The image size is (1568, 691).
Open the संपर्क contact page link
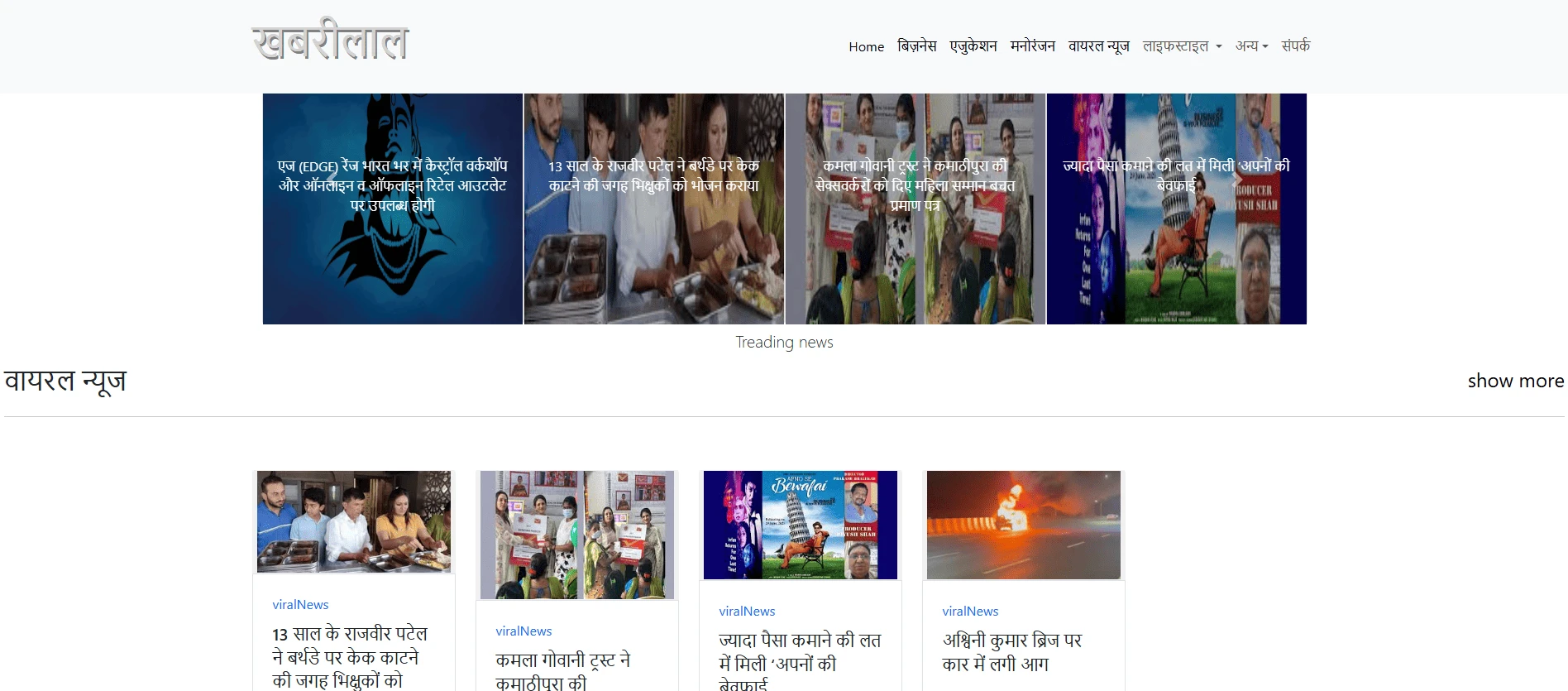(x=1295, y=46)
